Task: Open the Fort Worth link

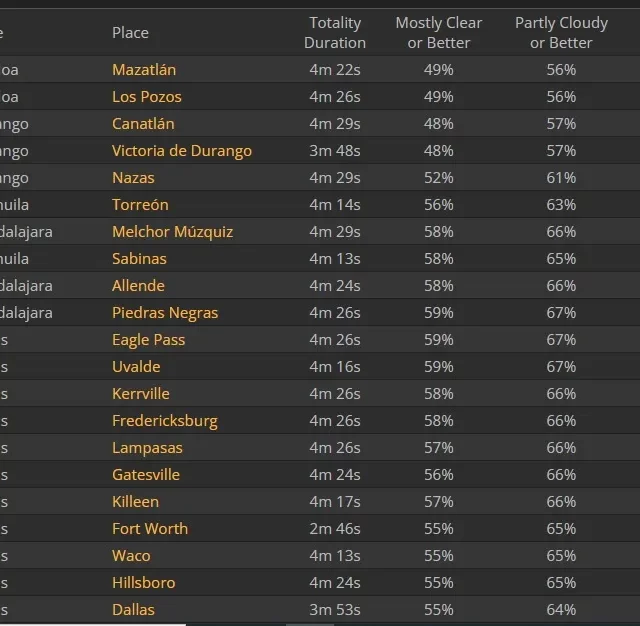Action: (150, 528)
